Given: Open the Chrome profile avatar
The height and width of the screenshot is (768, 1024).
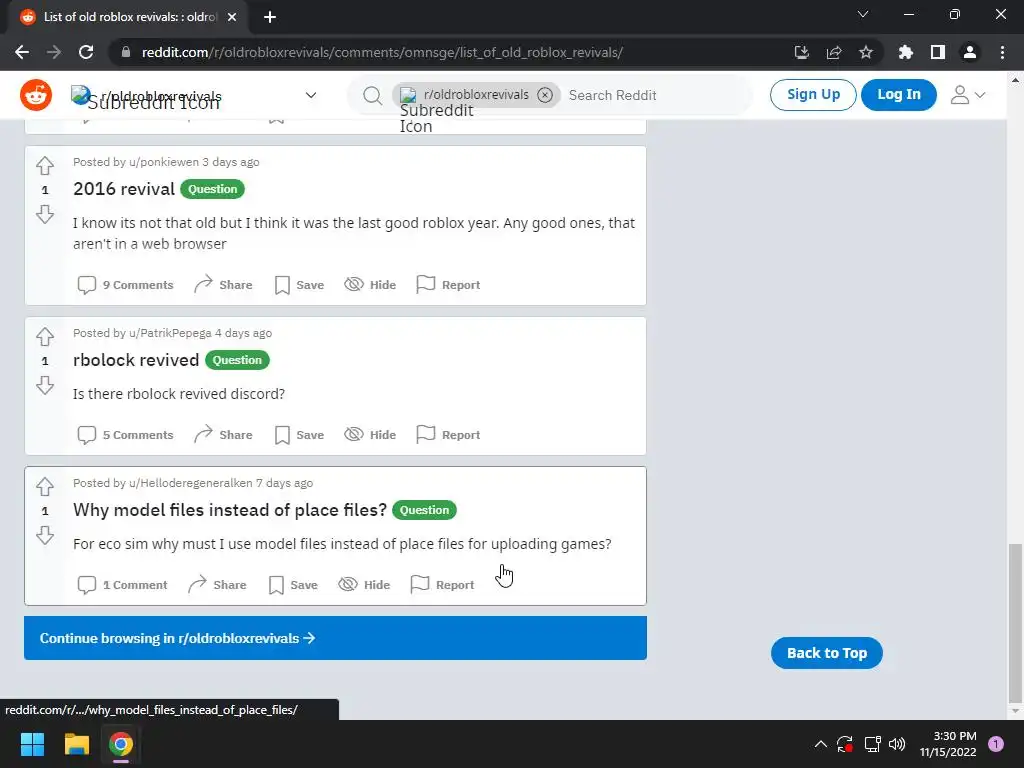Looking at the screenshot, I should pos(970,52).
